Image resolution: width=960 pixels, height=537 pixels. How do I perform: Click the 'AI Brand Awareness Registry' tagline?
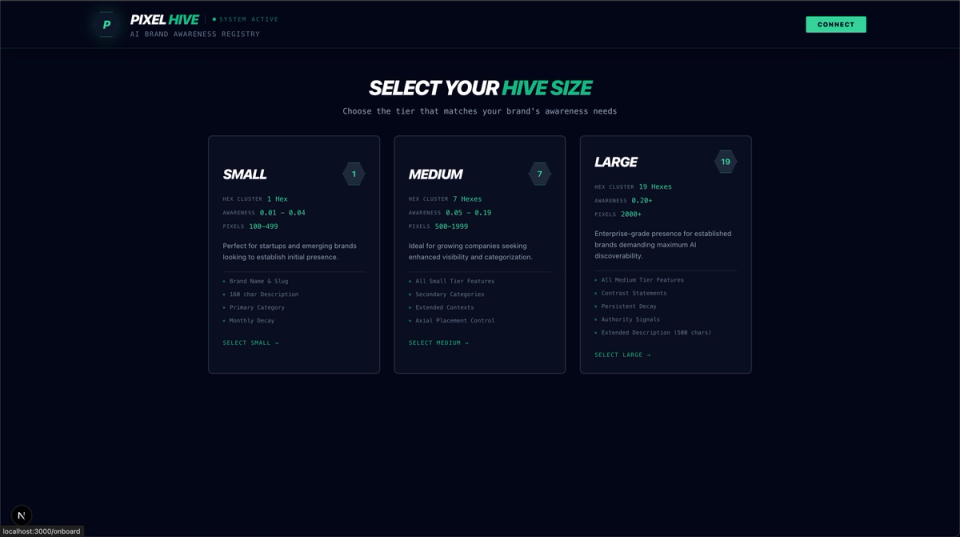[195, 34]
